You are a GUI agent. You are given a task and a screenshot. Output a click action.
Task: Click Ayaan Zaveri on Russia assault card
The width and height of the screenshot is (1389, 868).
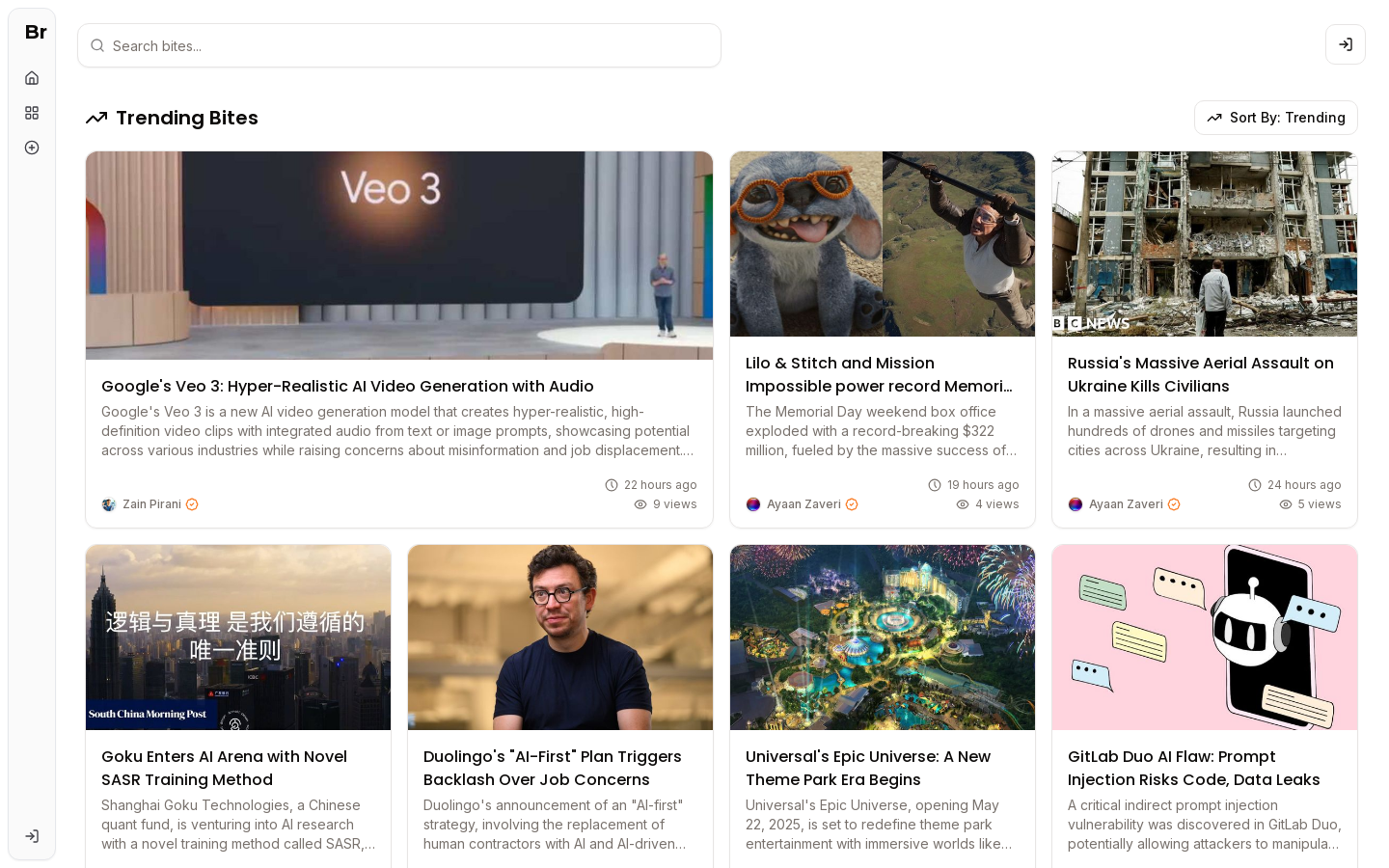pyautogui.click(x=1126, y=504)
